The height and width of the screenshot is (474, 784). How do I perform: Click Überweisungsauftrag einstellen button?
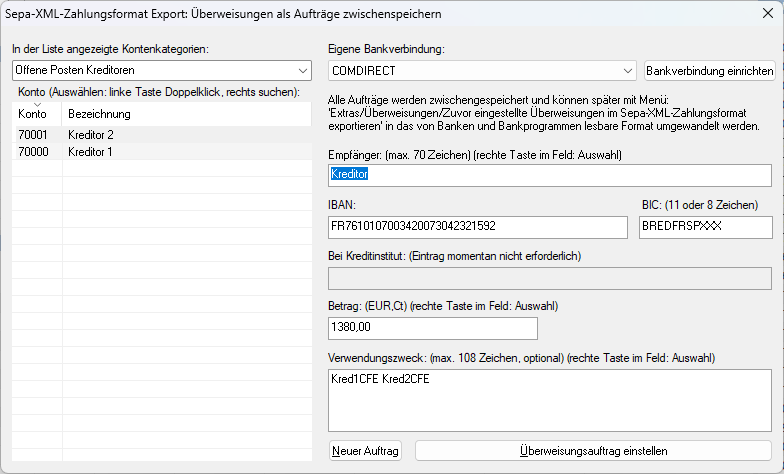594,451
